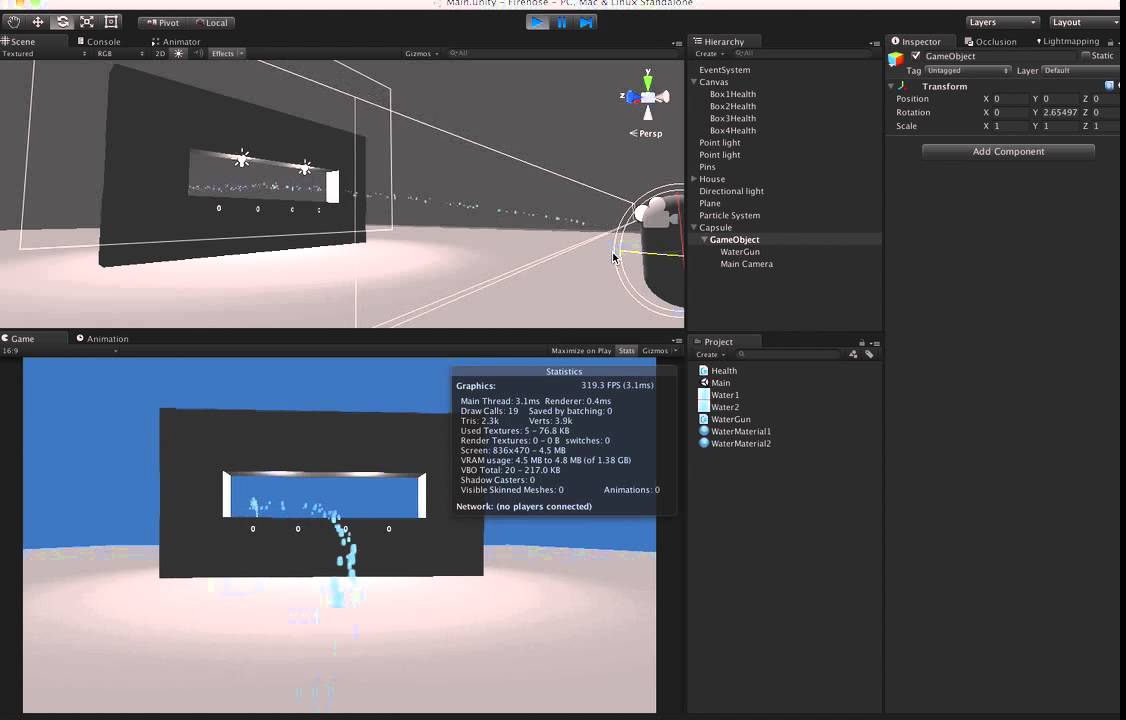Select the Water1 texture asset
The image size is (1126, 720).
click(719, 396)
